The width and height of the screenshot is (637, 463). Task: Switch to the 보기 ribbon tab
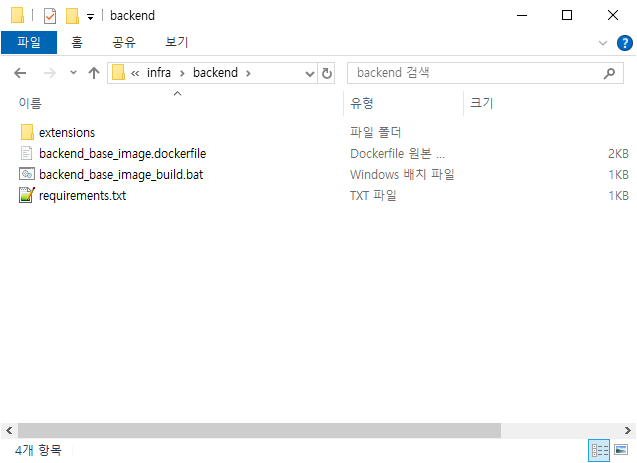click(x=176, y=42)
